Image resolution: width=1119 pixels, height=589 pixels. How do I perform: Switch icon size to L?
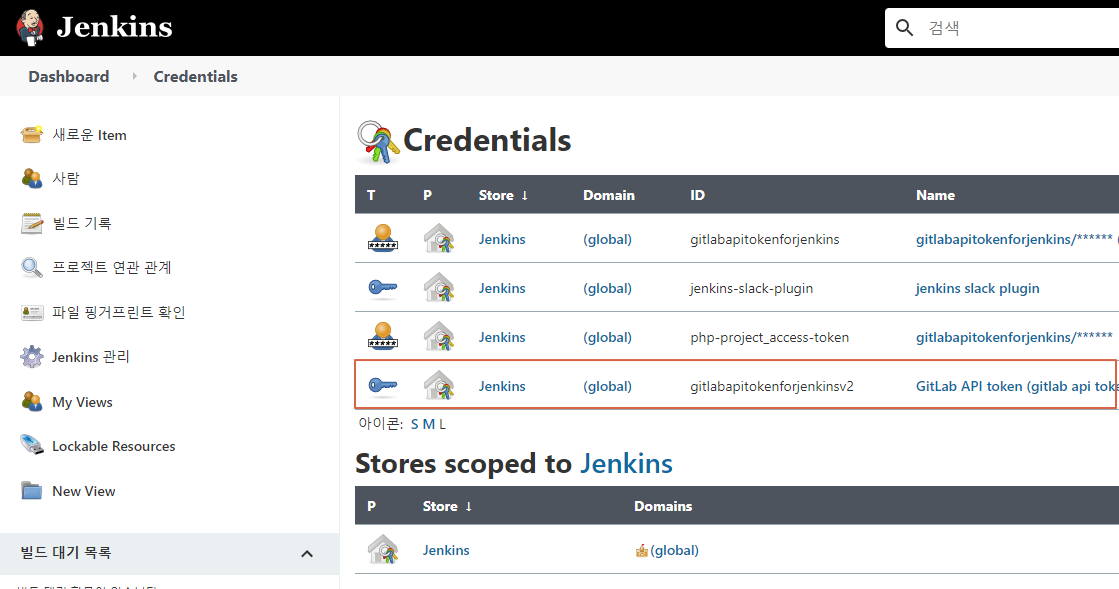click(x=442, y=424)
